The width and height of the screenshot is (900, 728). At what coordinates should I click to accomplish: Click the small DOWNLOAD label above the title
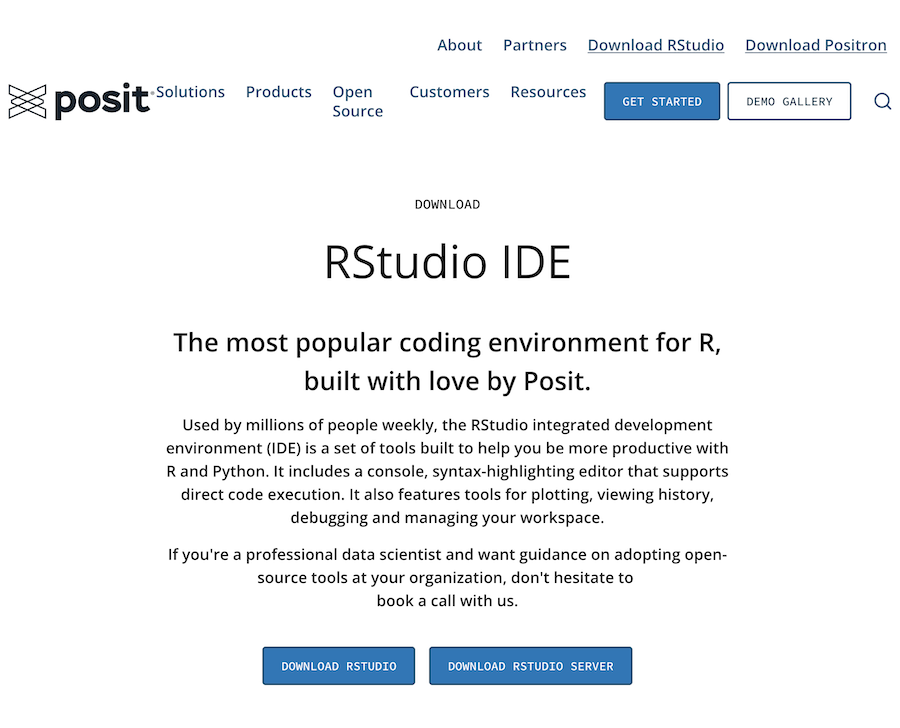point(448,204)
